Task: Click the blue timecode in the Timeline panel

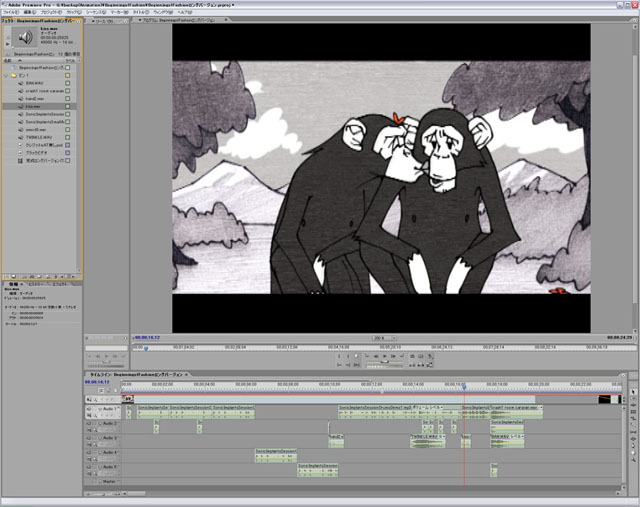Action: (x=97, y=382)
